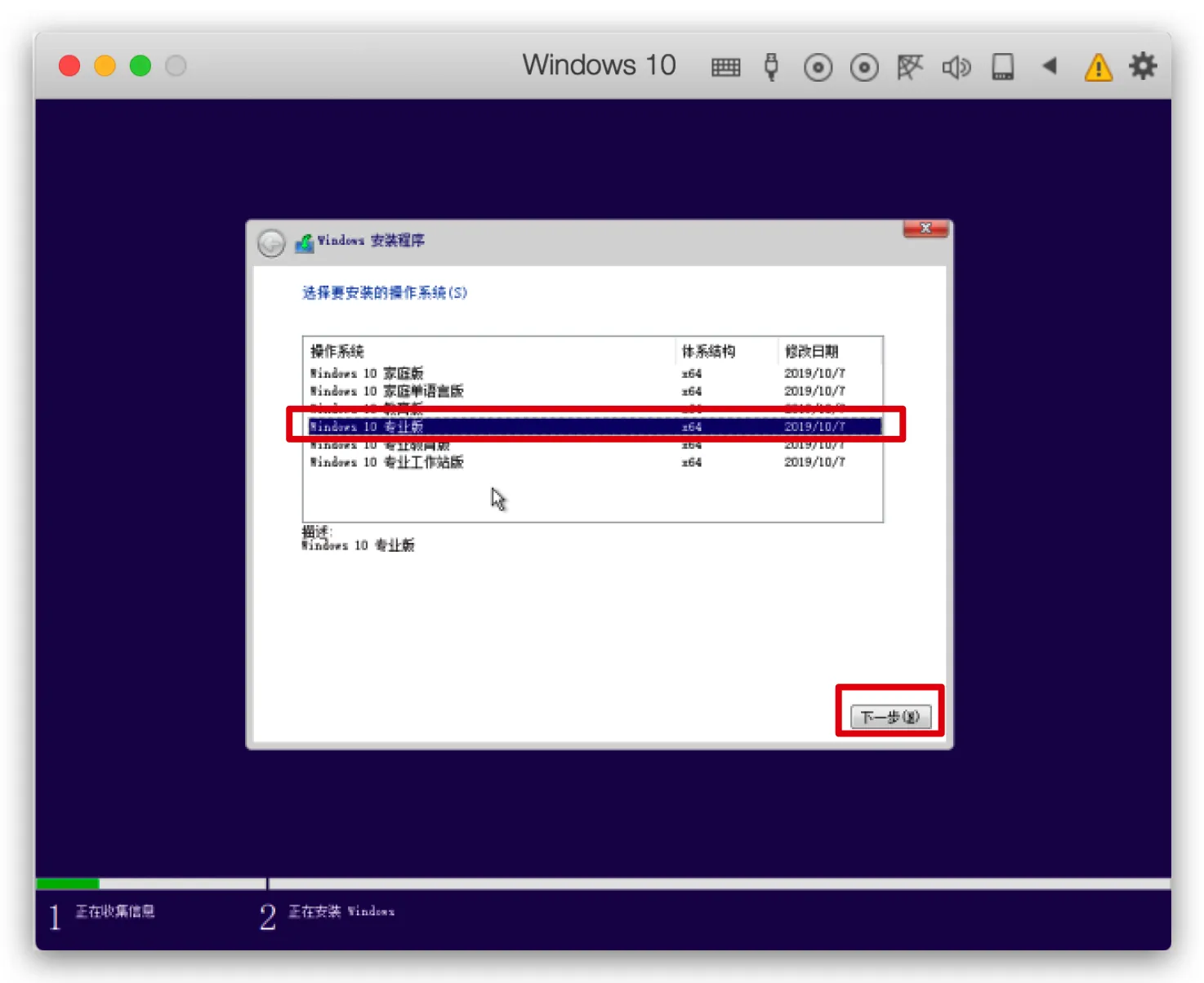The height and width of the screenshot is (983, 1204).
Task: Click the right of the two disc icons
Action: 864,67
